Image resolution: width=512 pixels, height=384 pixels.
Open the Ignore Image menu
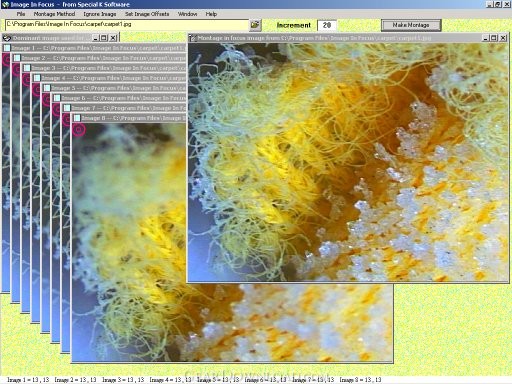pos(100,14)
